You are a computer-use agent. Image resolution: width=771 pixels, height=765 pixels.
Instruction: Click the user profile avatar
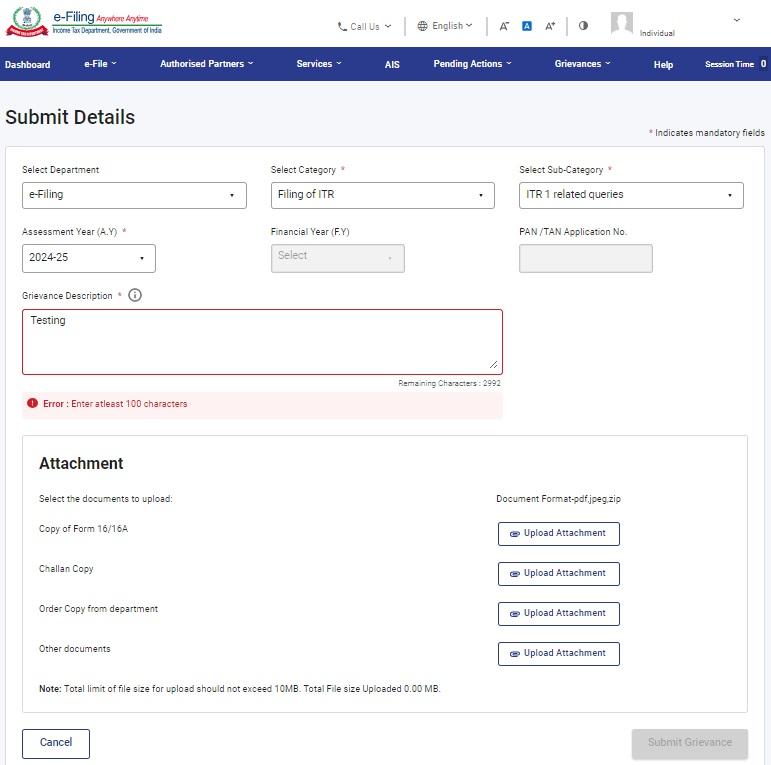(x=622, y=24)
